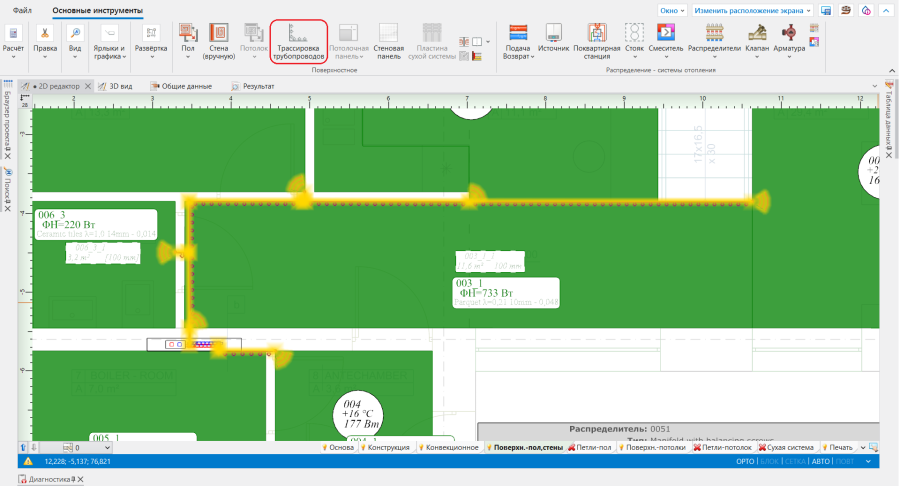Click the floor level up arrow
The height and width of the screenshot is (486, 900).
pos(23,448)
